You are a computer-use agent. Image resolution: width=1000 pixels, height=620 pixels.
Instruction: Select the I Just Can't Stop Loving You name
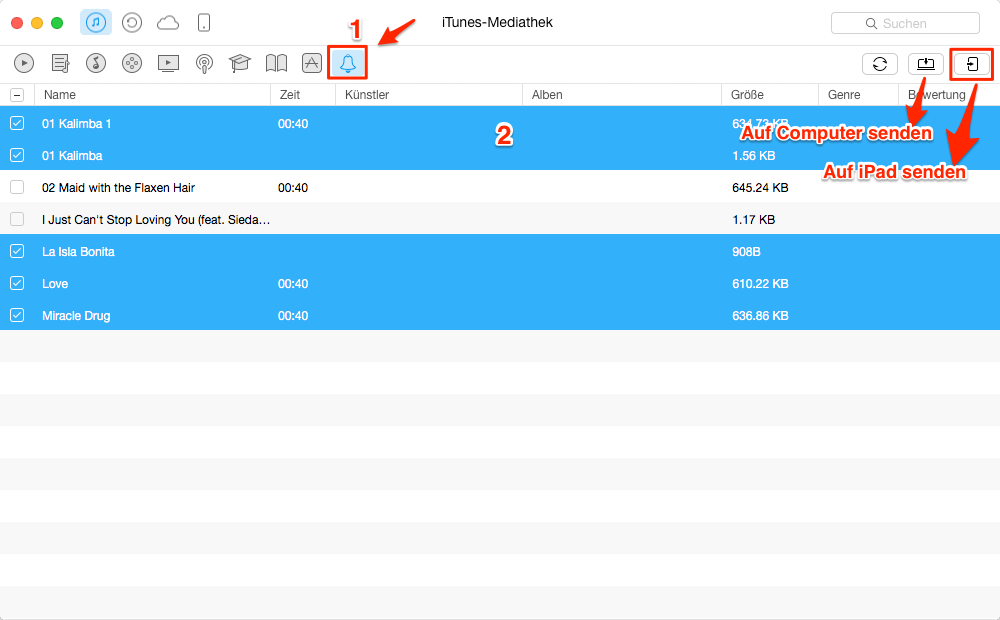(x=156, y=219)
